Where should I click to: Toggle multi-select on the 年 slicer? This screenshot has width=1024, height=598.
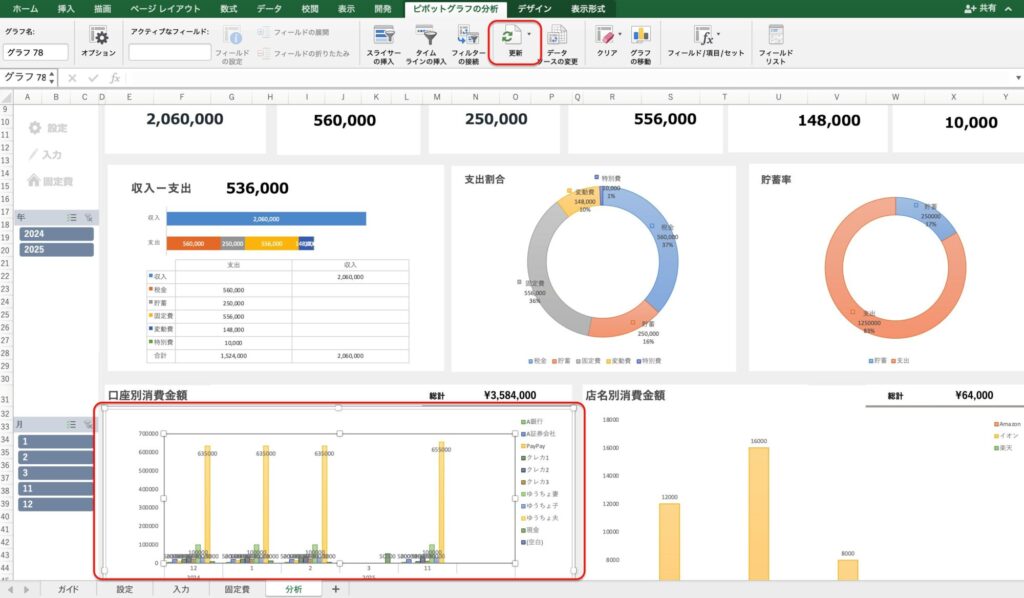tap(72, 216)
